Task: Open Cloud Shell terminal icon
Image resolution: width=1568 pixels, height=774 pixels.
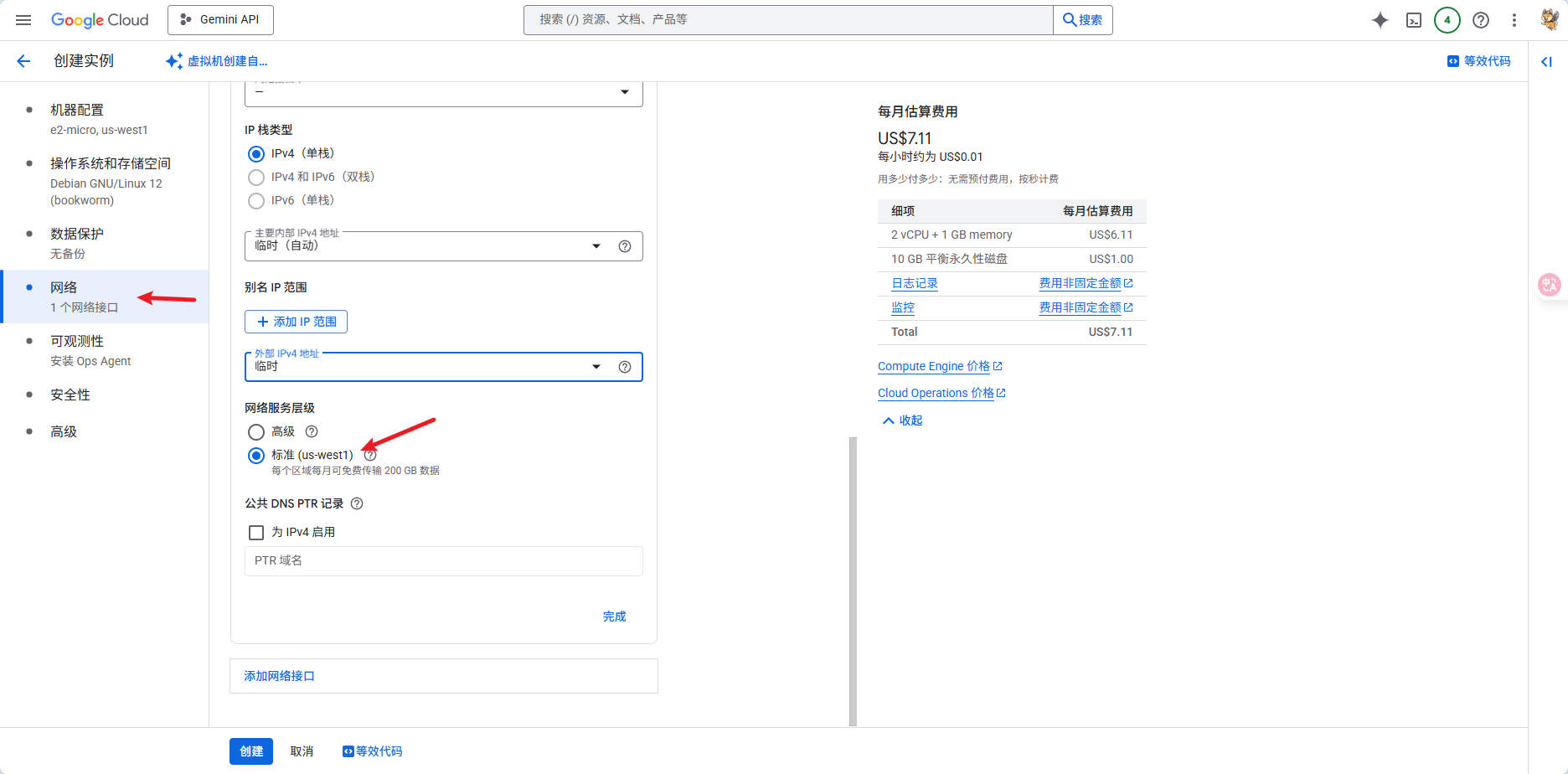Action: coord(1414,20)
